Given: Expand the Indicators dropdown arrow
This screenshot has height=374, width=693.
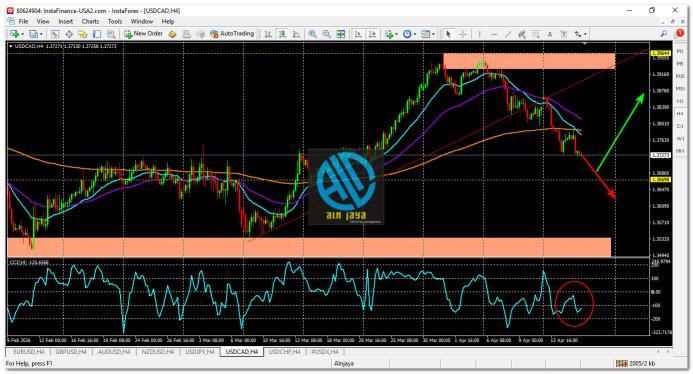Looking at the screenshot, I should click(x=396, y=34).
